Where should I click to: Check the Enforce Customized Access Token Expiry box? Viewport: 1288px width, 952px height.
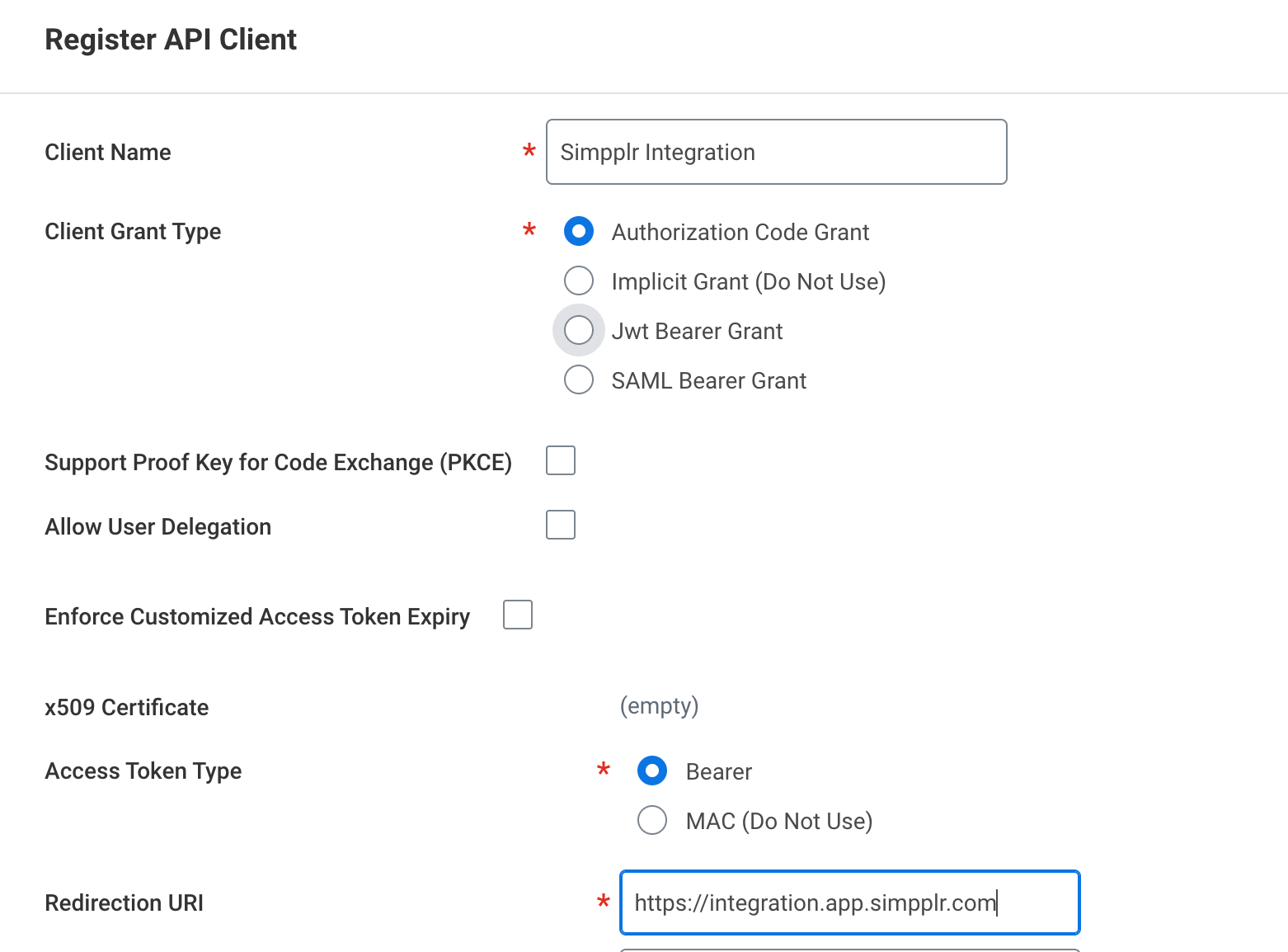coord(517,615)
